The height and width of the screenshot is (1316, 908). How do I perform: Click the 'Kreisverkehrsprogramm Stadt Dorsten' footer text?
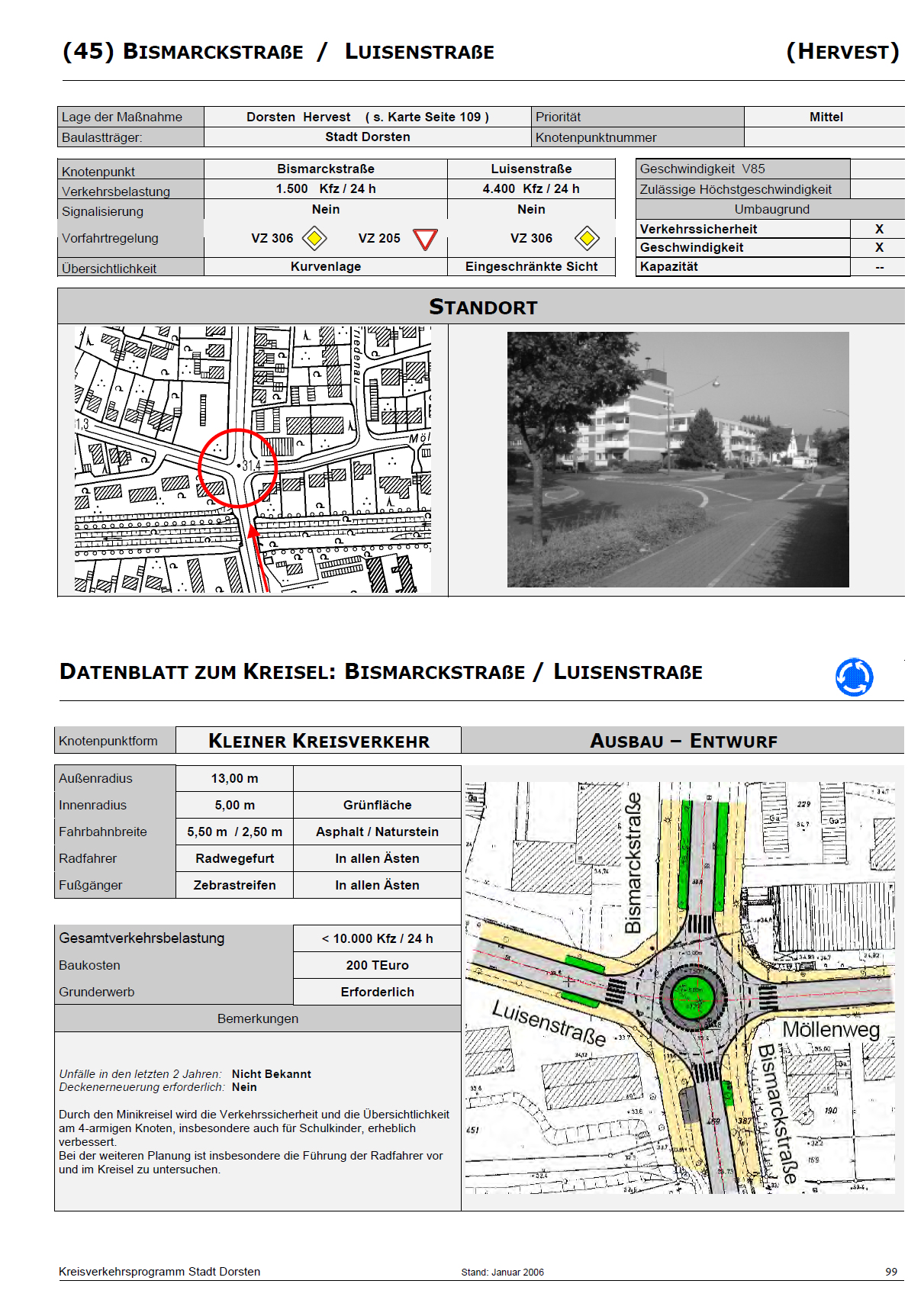point(159,1272)
